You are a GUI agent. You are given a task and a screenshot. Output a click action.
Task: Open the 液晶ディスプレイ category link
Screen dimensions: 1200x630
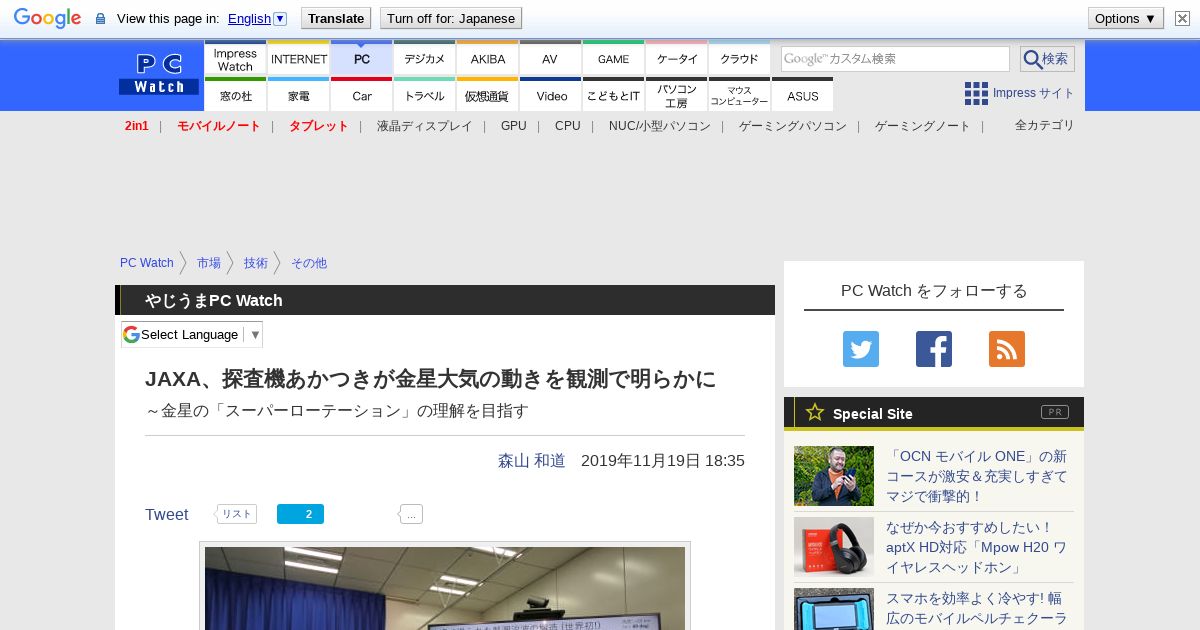coord(425,126)
